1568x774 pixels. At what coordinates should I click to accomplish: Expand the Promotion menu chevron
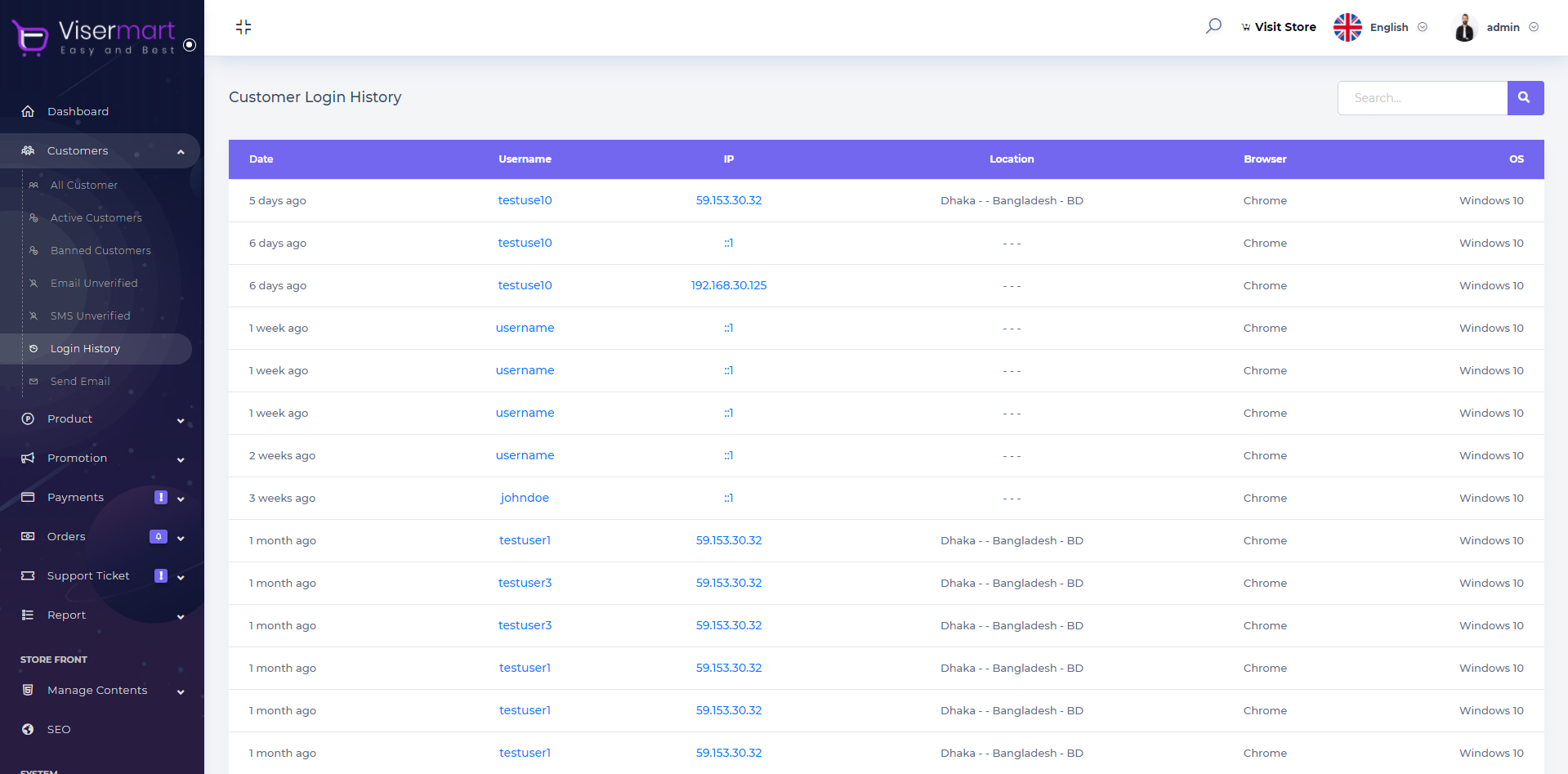[181, 460]
